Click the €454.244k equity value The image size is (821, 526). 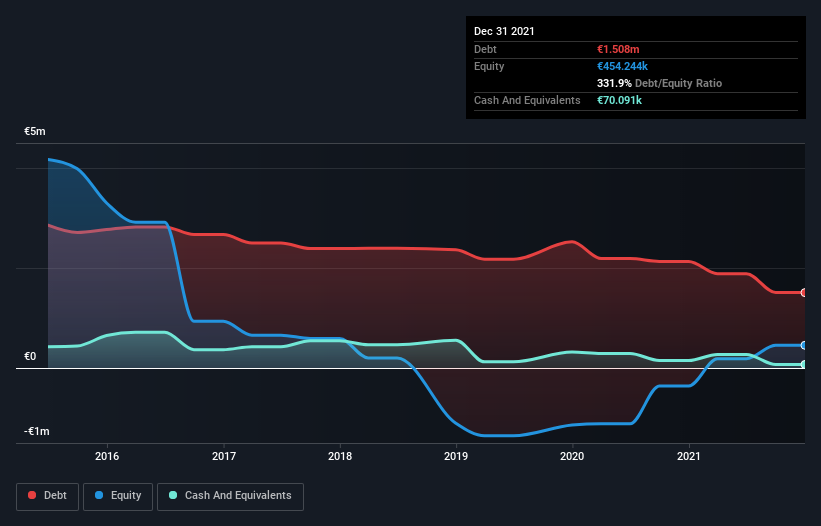623,66
